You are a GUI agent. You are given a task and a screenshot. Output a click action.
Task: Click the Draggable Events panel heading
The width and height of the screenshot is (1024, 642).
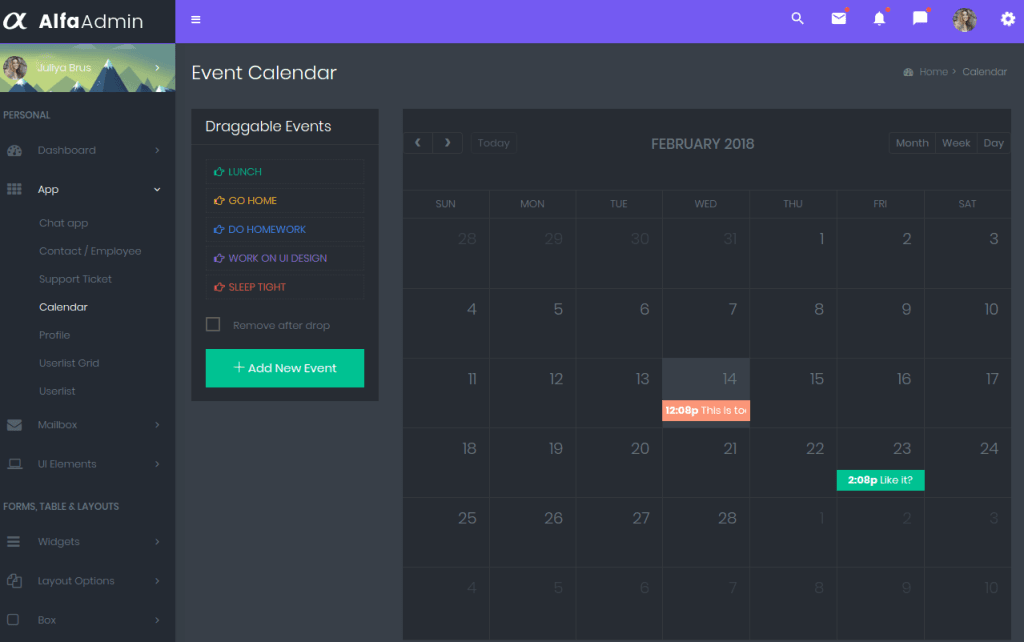[x=268, y=126]
